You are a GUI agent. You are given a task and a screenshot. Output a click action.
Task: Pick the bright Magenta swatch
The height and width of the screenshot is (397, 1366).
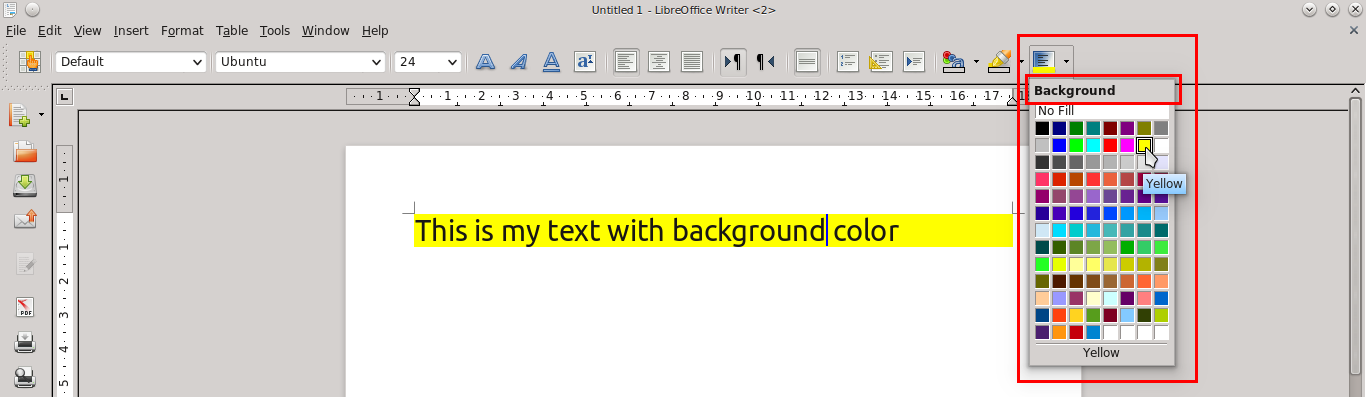point(1127,145)
